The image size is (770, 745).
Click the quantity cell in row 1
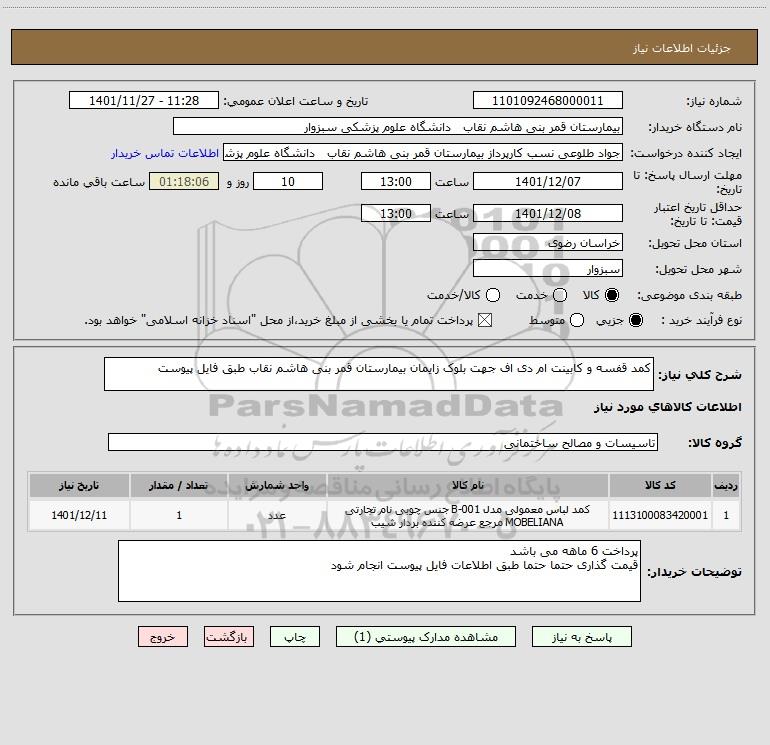179,515
